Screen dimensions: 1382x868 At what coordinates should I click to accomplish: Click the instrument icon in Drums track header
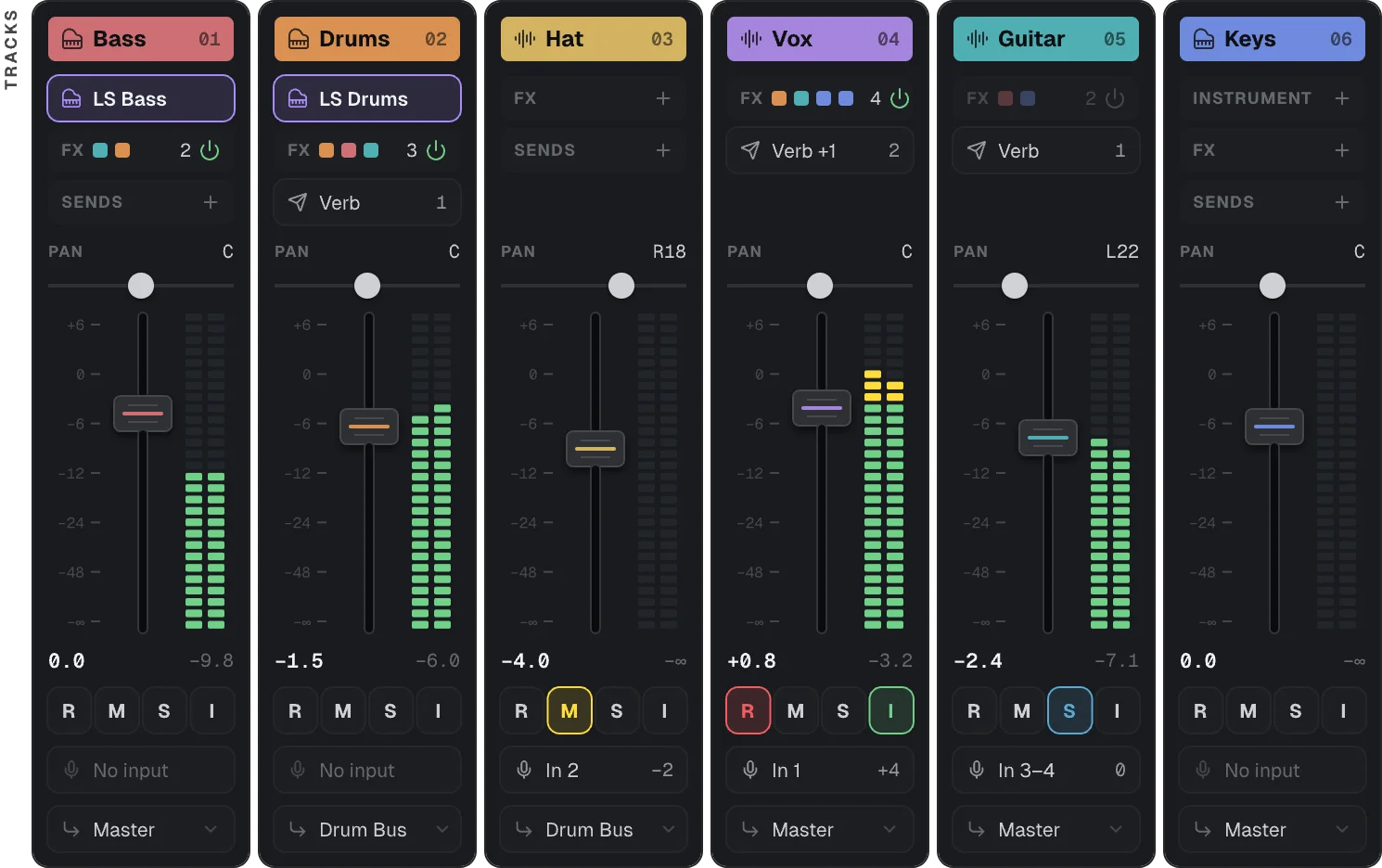299,39
